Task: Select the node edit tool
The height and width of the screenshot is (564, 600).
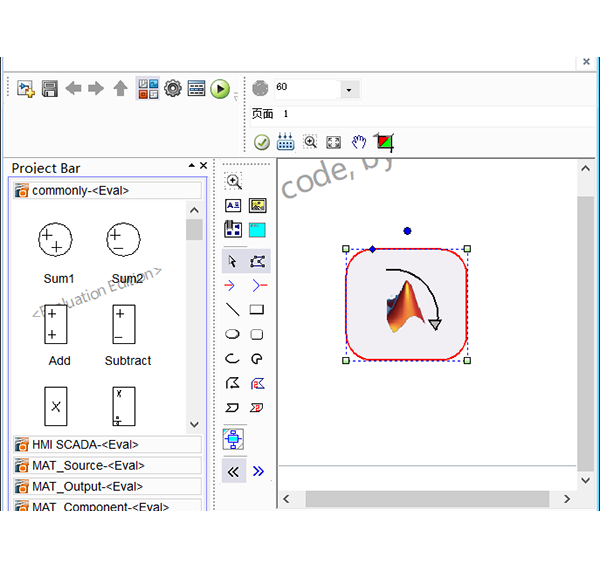Action: [258, 262]
